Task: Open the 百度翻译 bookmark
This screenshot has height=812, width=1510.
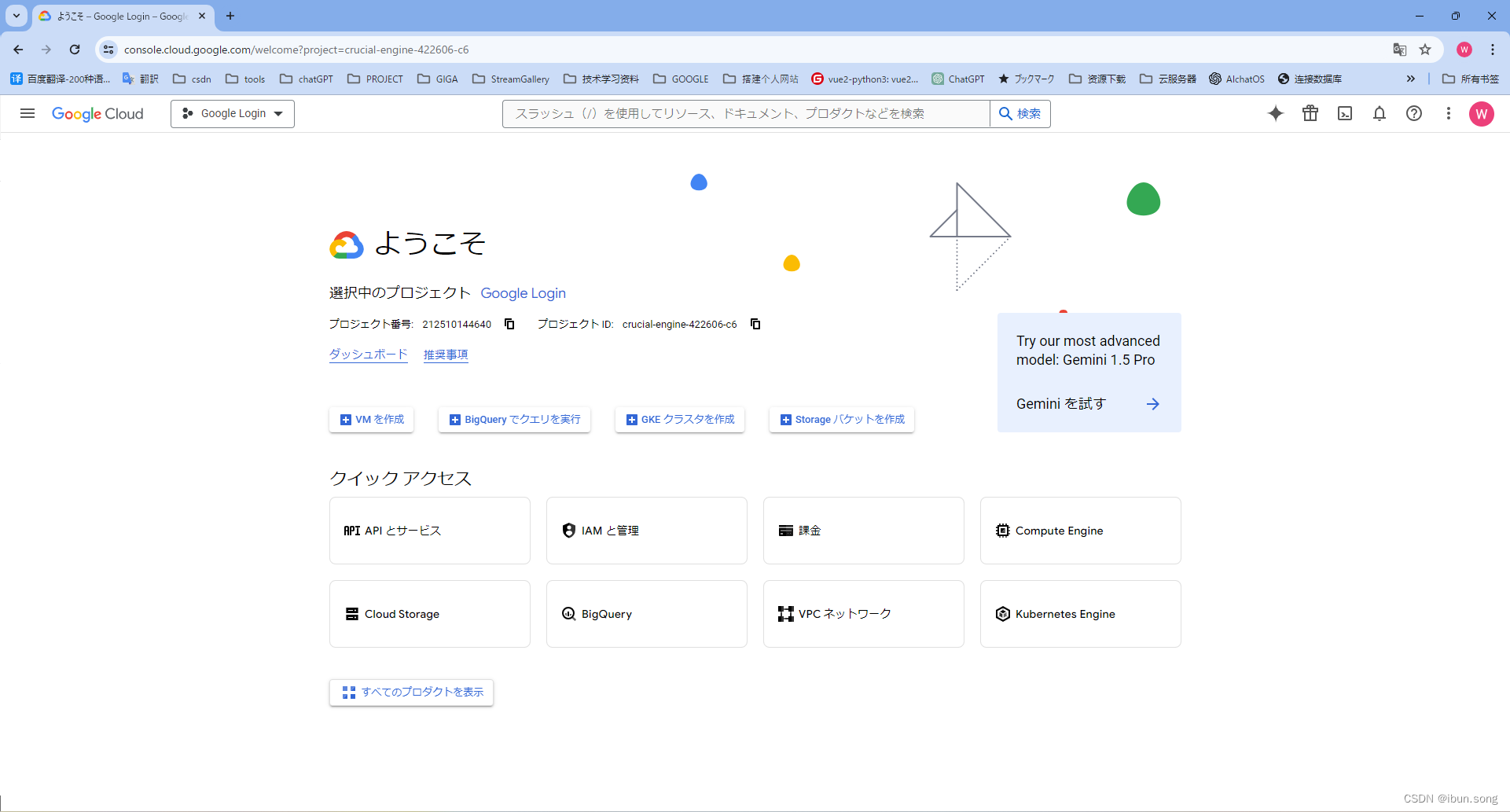Action: [x=60, y=79]
